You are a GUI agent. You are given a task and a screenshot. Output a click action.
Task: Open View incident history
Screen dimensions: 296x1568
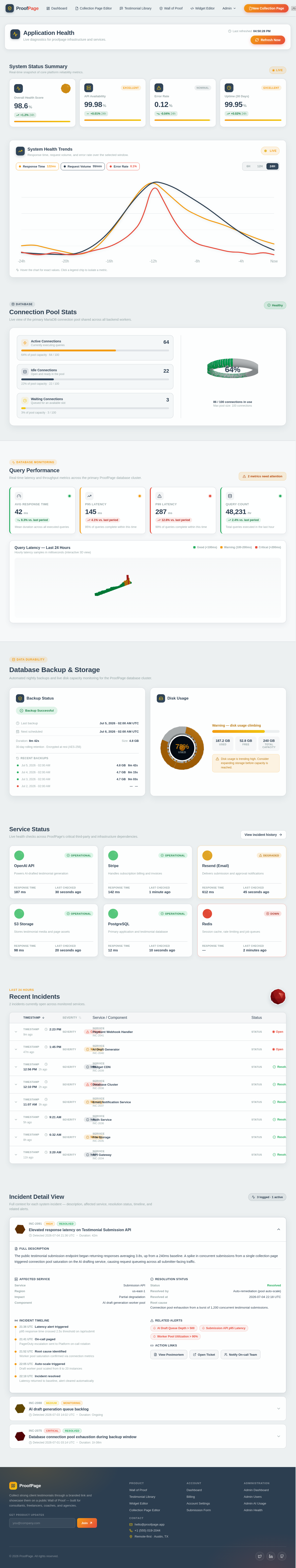pyautogui.click(x=263, y=834)
